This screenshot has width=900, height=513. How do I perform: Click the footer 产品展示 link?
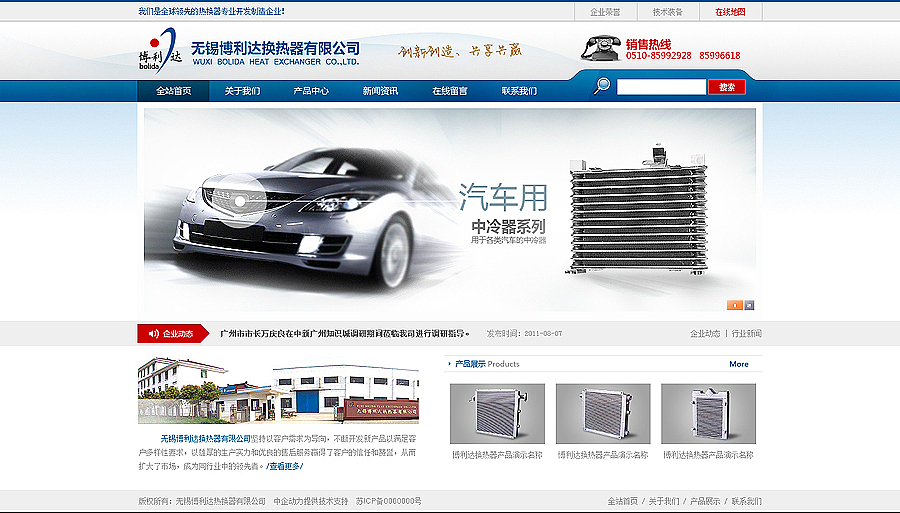tap(705, 502)
